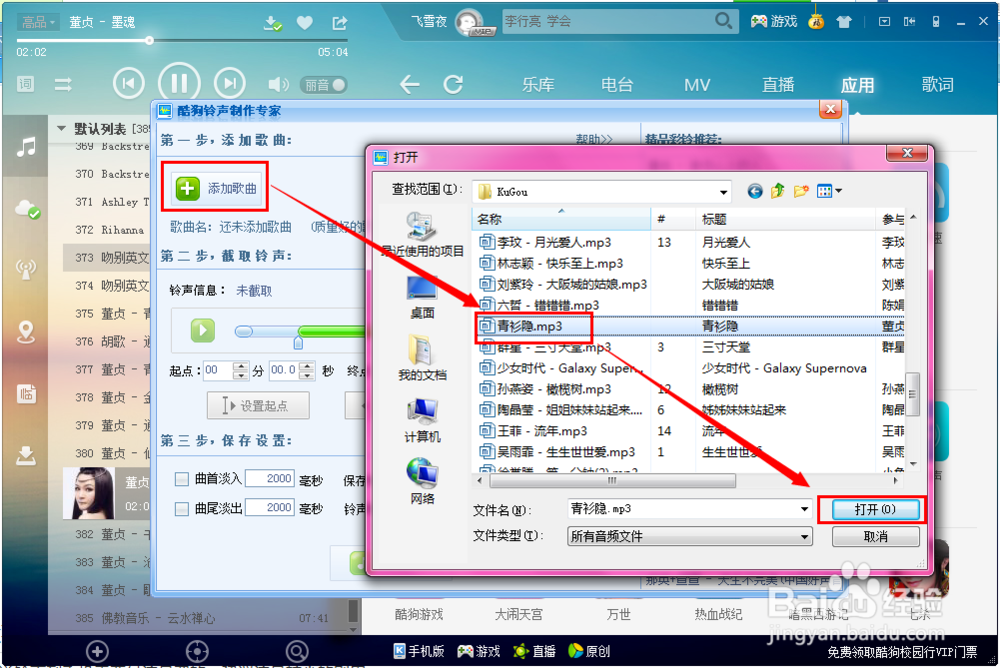Open 最近使用的项目 in places bar
The image size is (1000, 668).
422,235
